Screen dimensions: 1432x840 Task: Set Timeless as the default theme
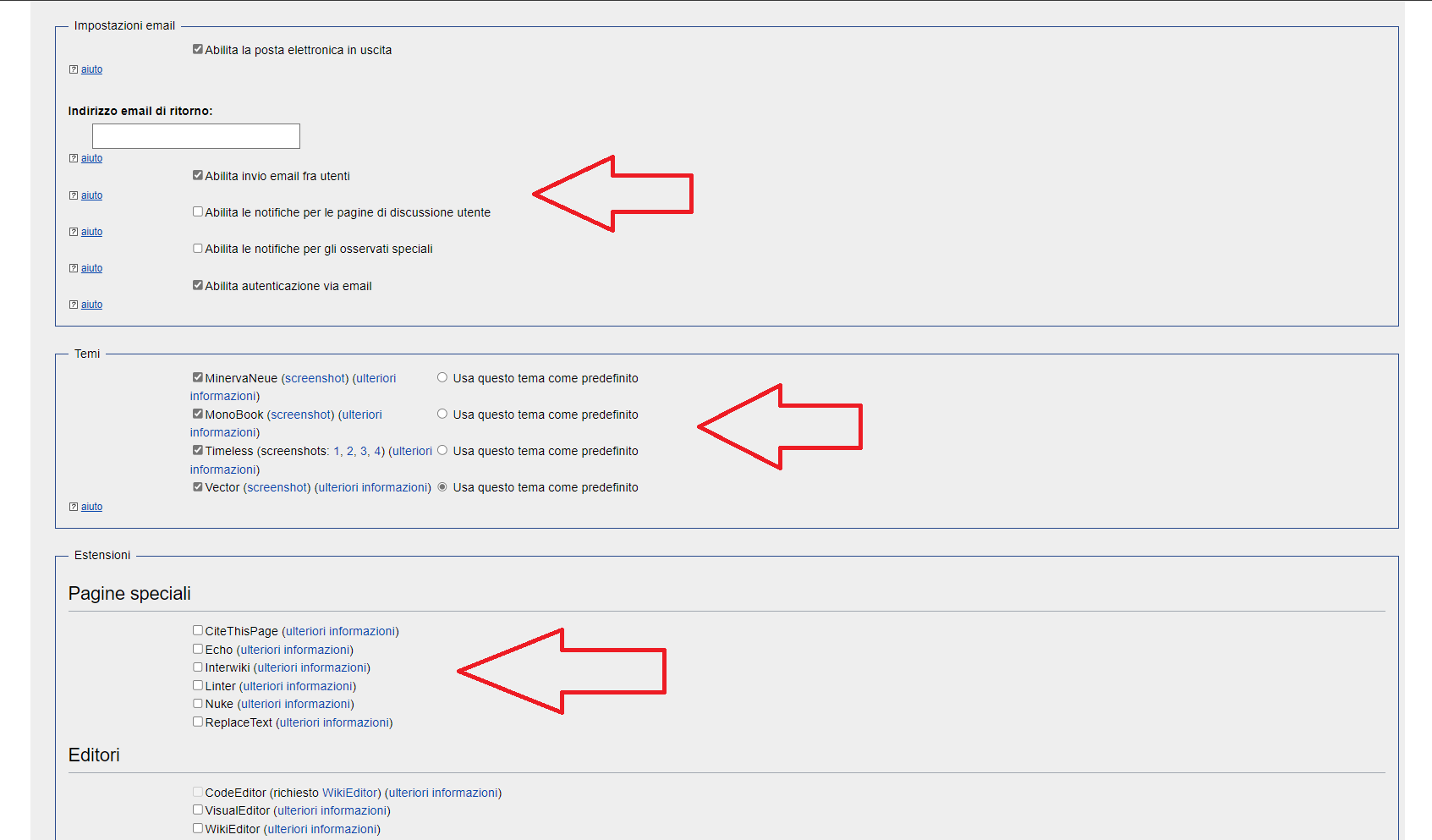click(x=442, y=450)
